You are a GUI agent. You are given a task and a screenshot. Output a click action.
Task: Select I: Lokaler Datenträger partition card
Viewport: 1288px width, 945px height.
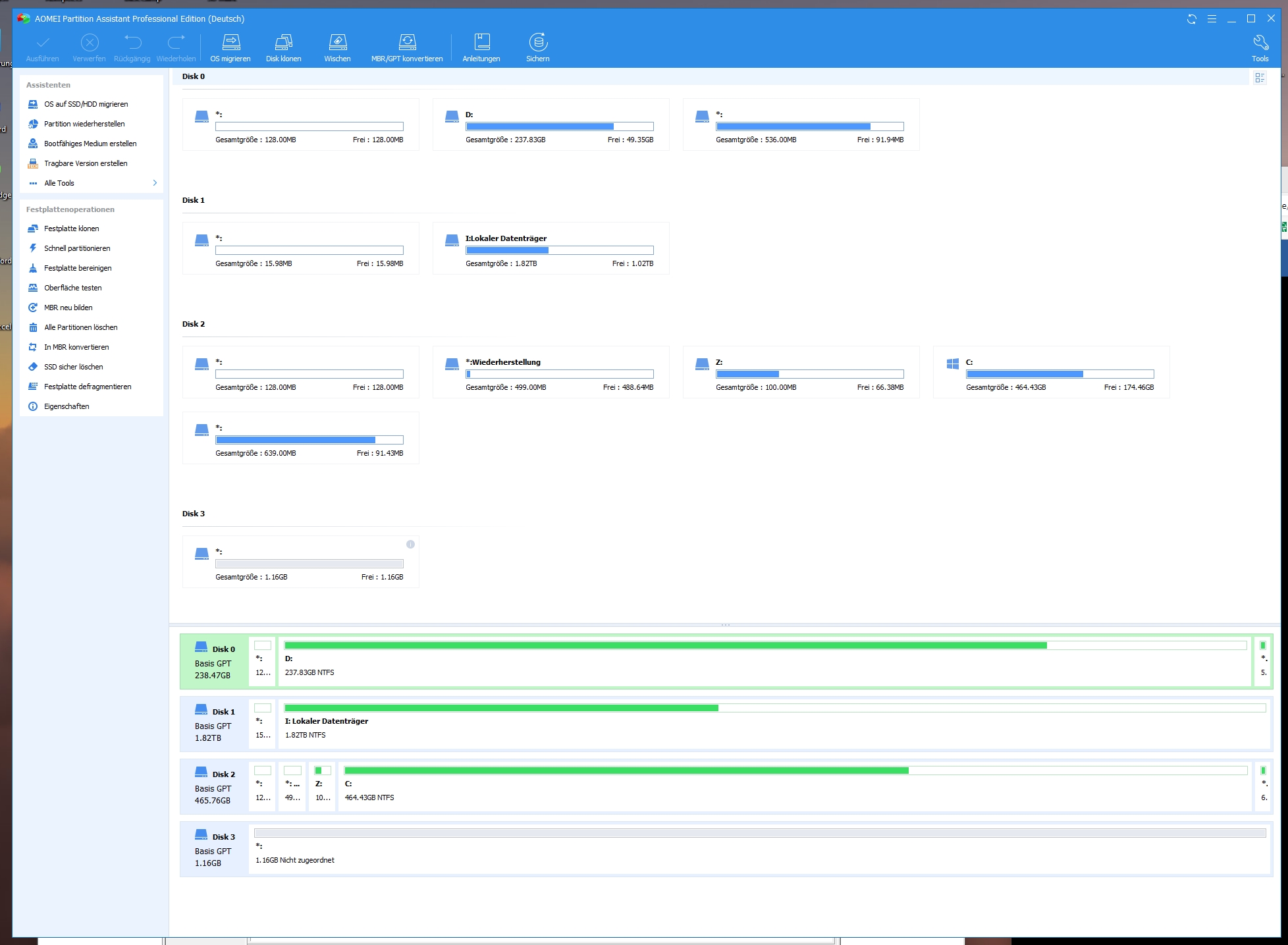click(550, 249)
